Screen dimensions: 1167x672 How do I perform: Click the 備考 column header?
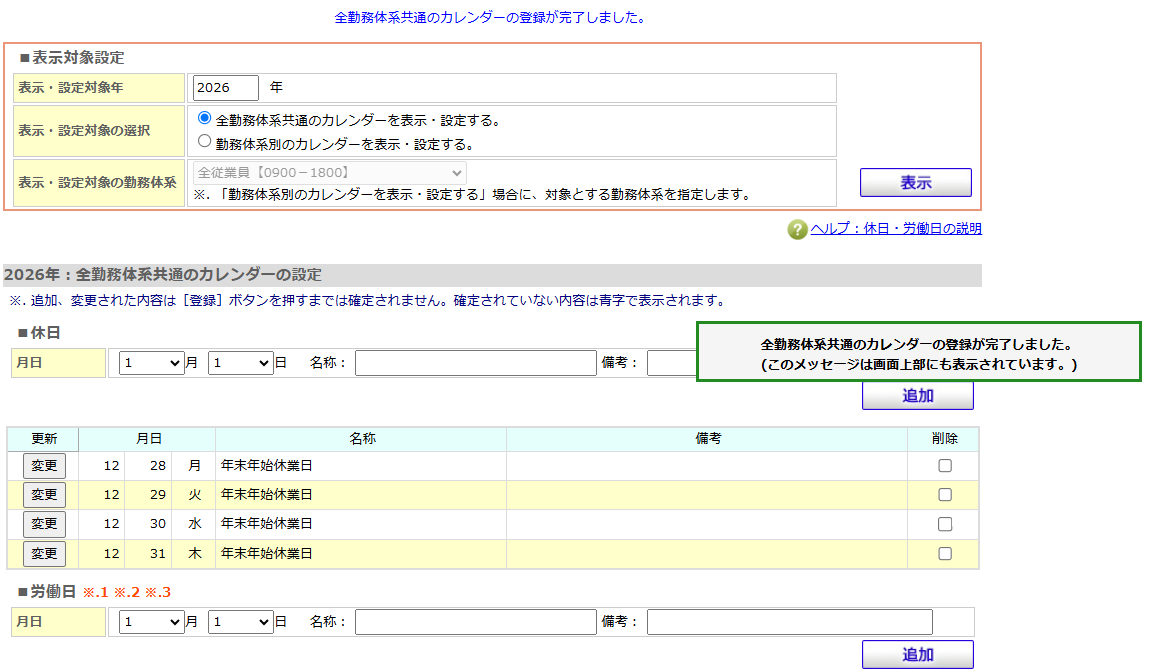(x=707, y=439)
